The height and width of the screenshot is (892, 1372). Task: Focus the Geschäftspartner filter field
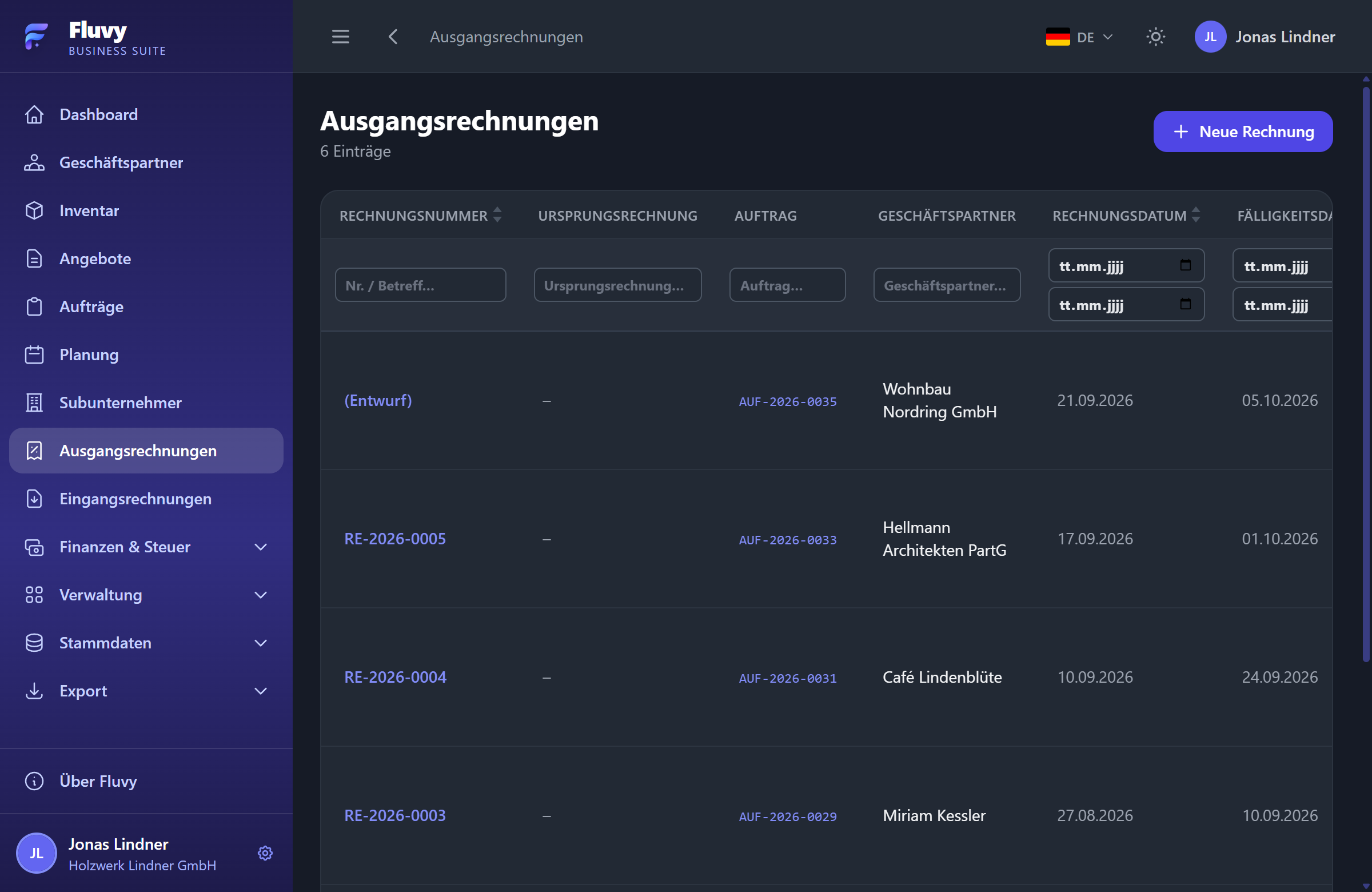pos(947,285)
